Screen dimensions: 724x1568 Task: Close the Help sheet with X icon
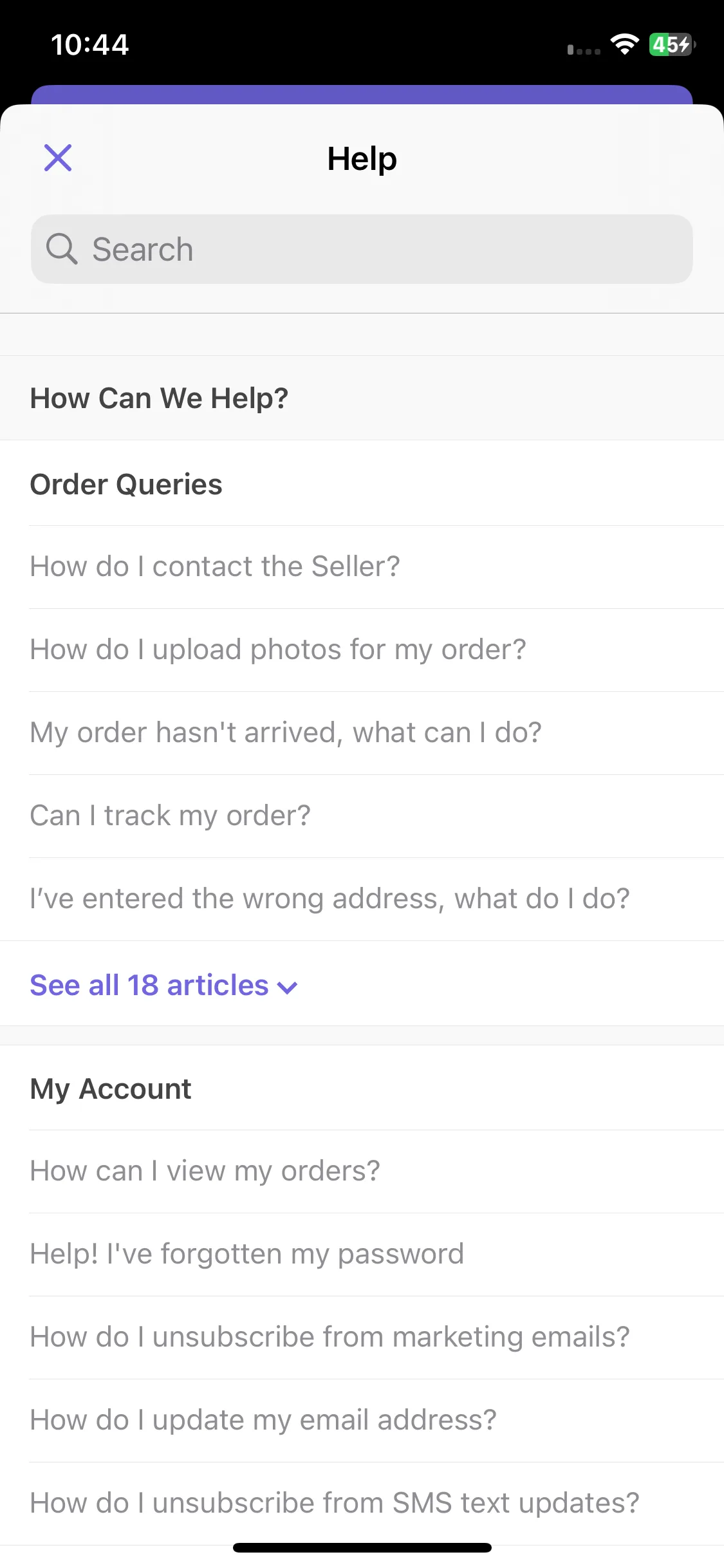point(58,158)
